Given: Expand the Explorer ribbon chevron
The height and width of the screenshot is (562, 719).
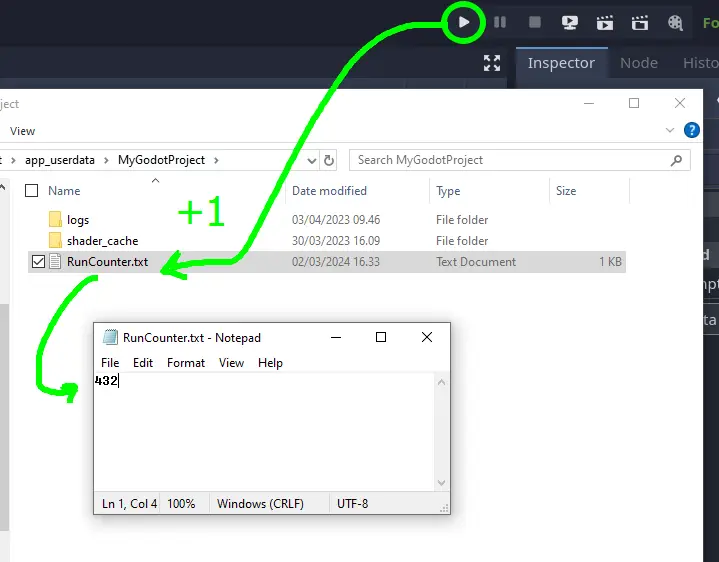Looking at the screenshot, I should 669,130.
